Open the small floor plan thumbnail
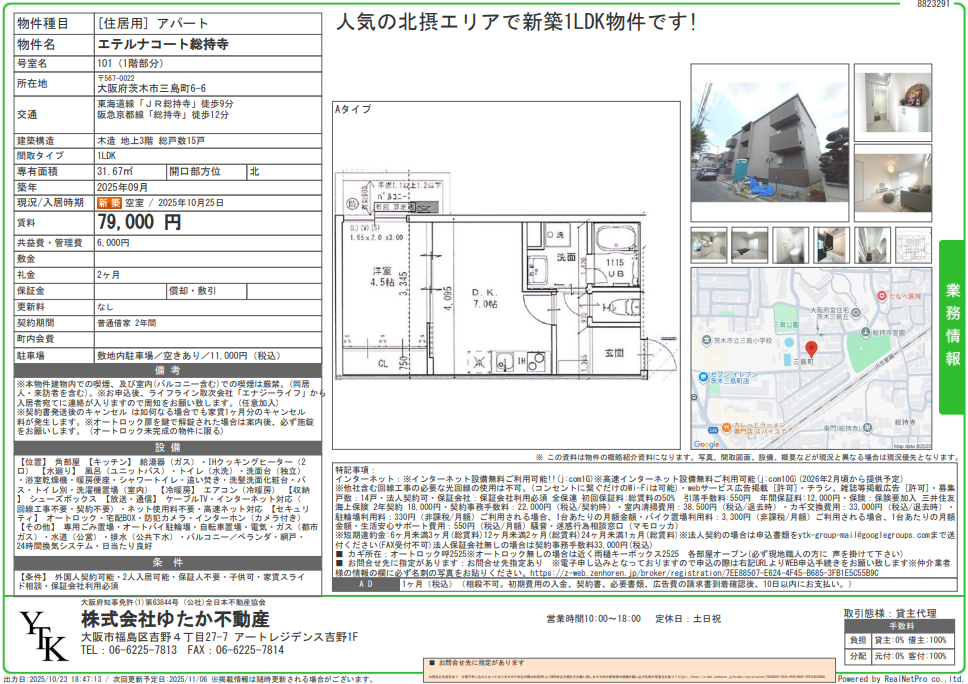Screen dimensions: 968x684 (913, 245)
